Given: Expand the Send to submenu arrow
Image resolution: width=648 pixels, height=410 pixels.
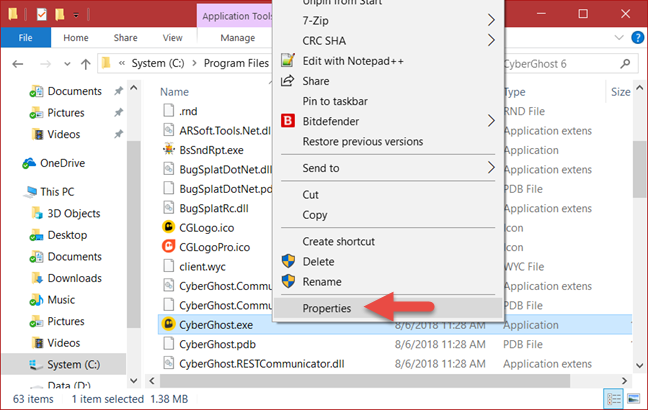Looking at the screenshot, I should tap(491, 168).
